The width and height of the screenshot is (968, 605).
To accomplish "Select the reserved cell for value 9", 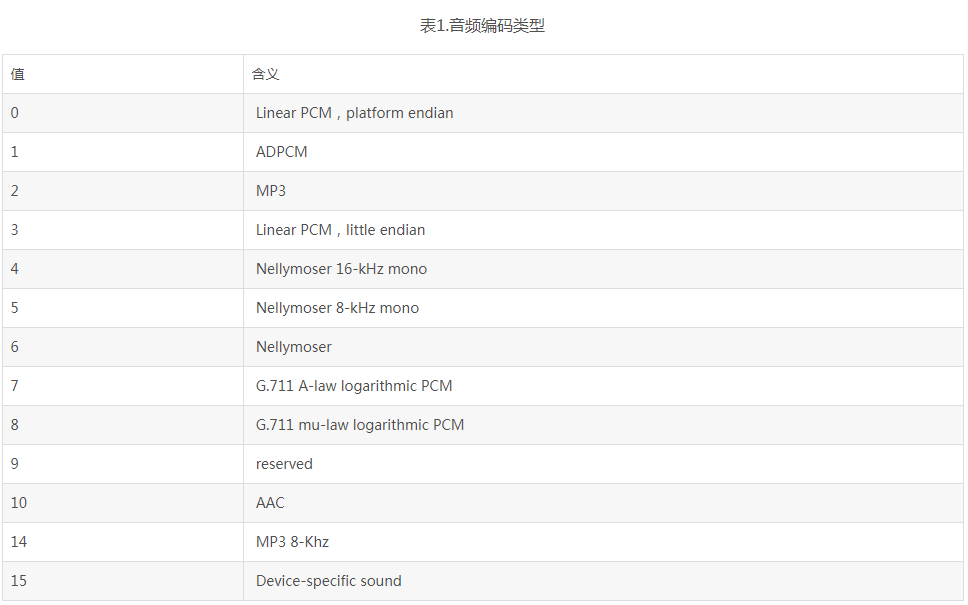I will (603, 464).
